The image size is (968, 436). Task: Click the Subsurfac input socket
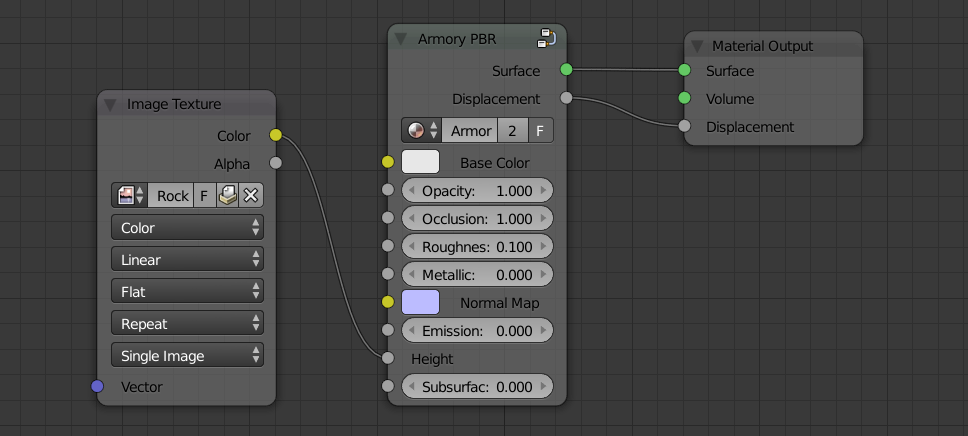click(x=388, y=386)
